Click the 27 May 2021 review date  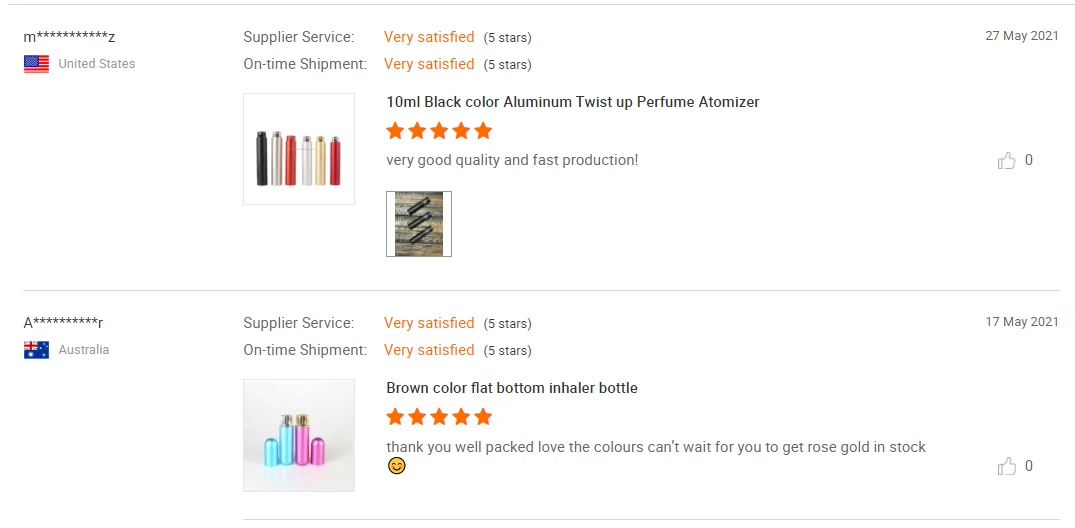(x=1021, y=36)
